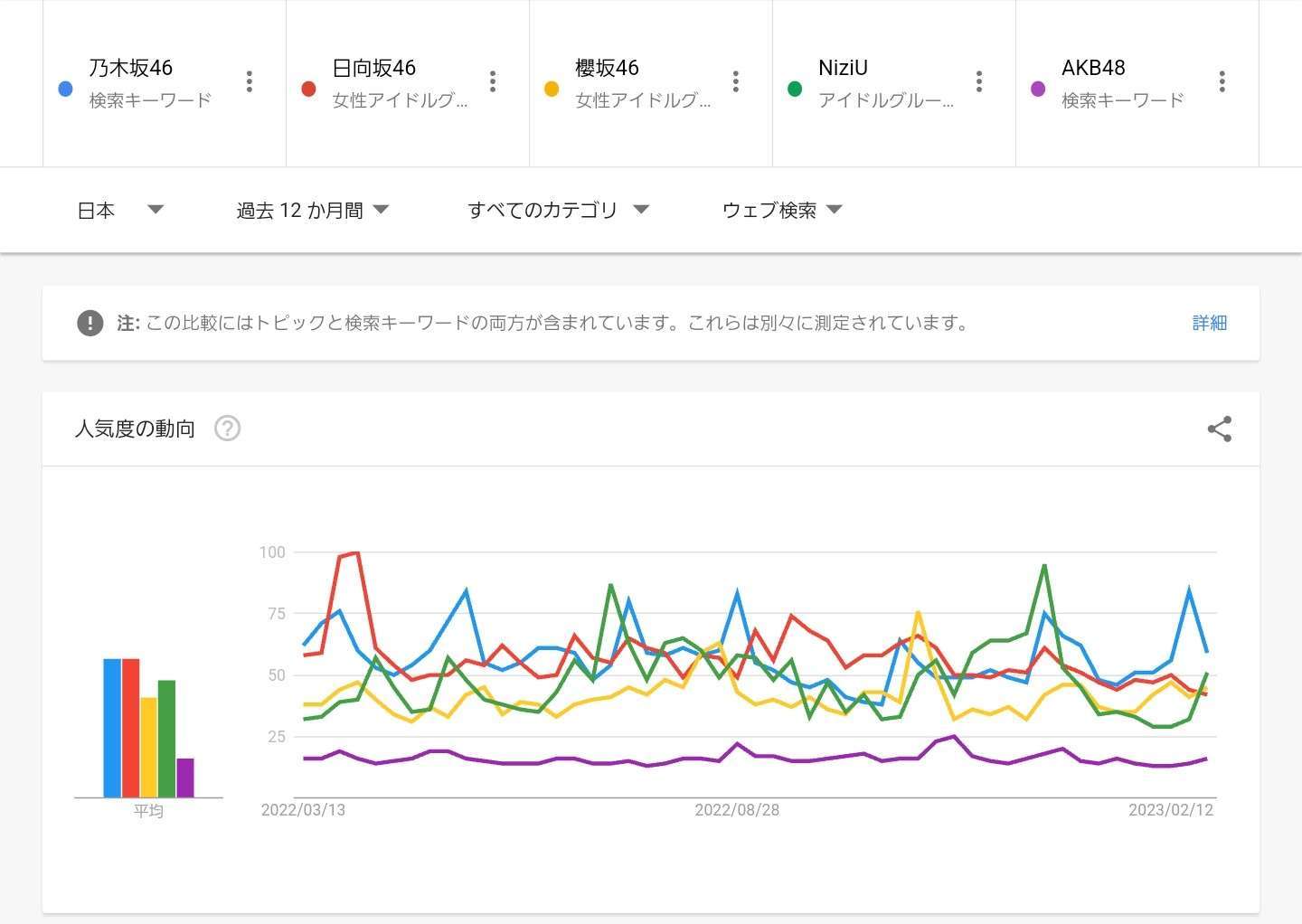
Task: Click the exclamation note icon
Action: coord(90,323)
